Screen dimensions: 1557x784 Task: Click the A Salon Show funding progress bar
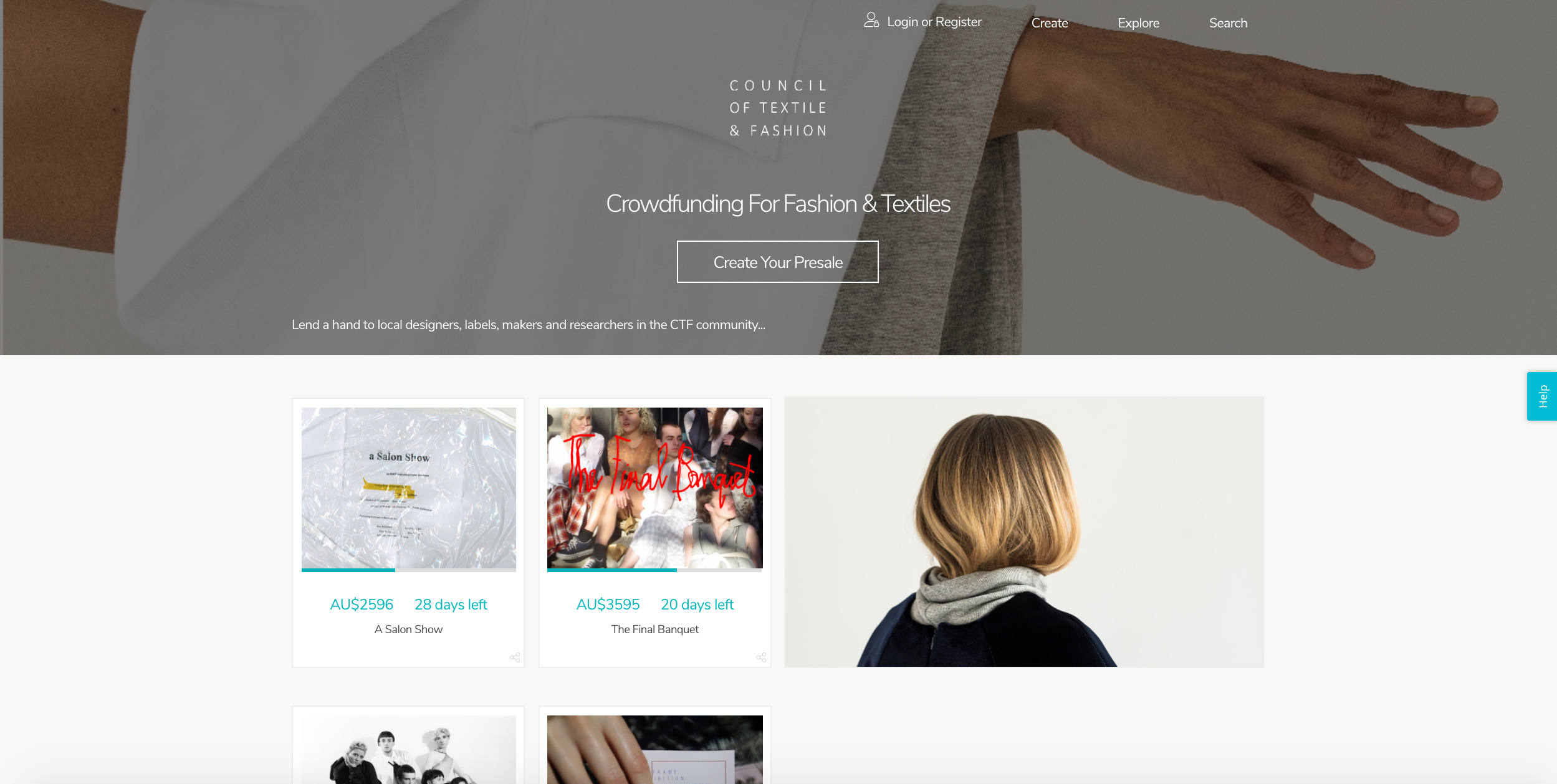tap(409, 570)
